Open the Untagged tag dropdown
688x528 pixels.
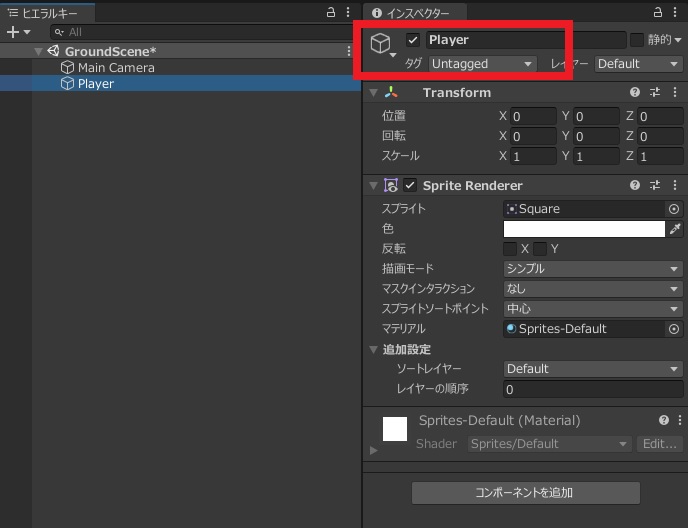pyautogui.click(x=482, y=64)
